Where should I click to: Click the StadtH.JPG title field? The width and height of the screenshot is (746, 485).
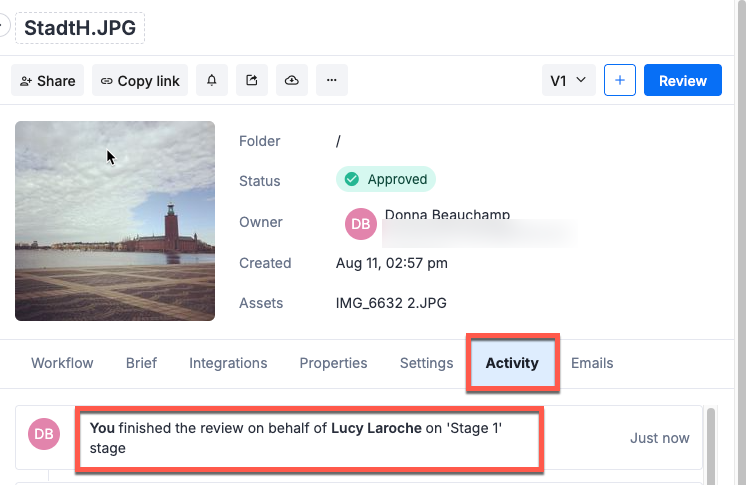click(x=80, y=28)
